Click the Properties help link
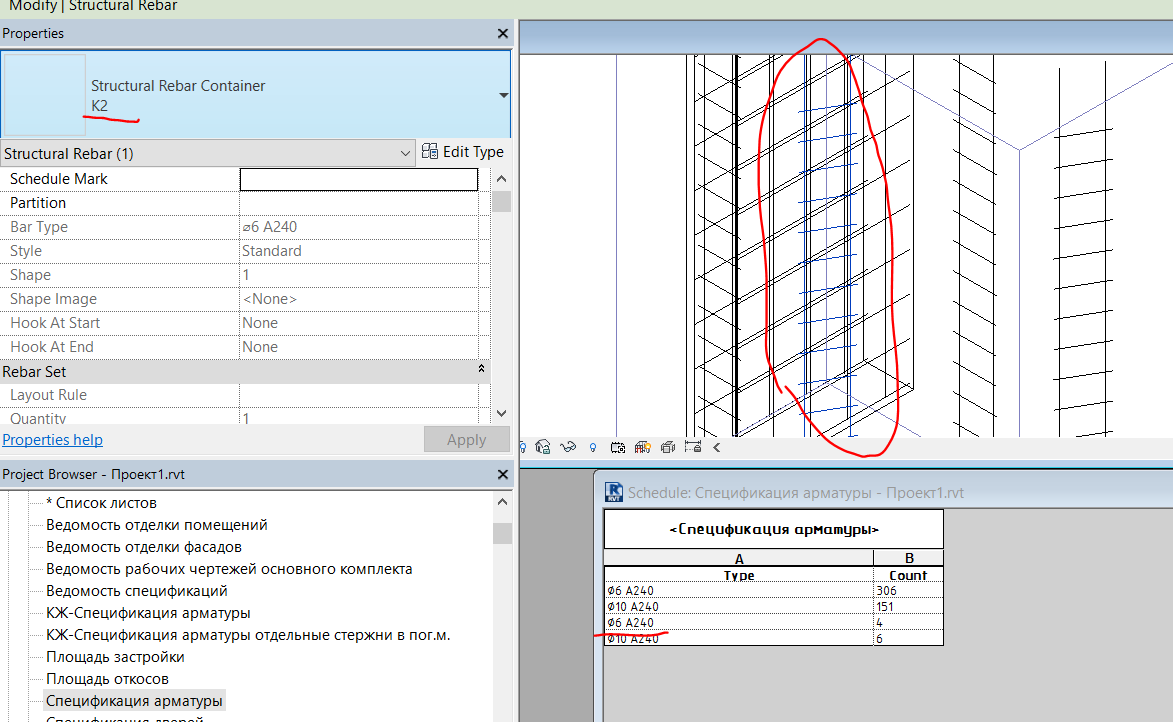Viewport: 1173px width, 722px height. coord(52,439)
